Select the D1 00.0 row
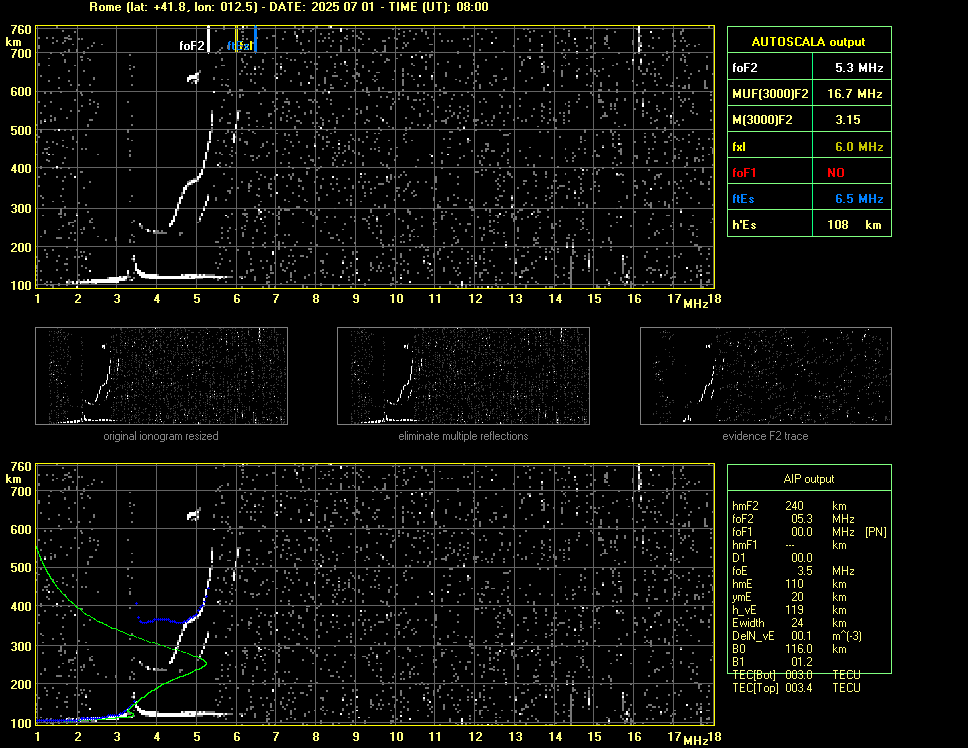Image resolution: width=968 pixels, height=748 pixels. point(772,557)
